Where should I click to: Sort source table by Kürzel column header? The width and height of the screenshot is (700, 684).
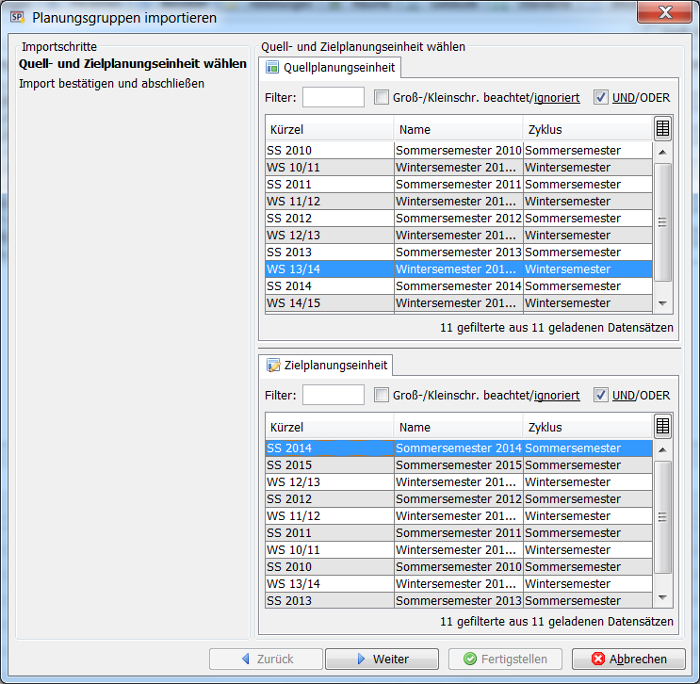tap(329, 129)
